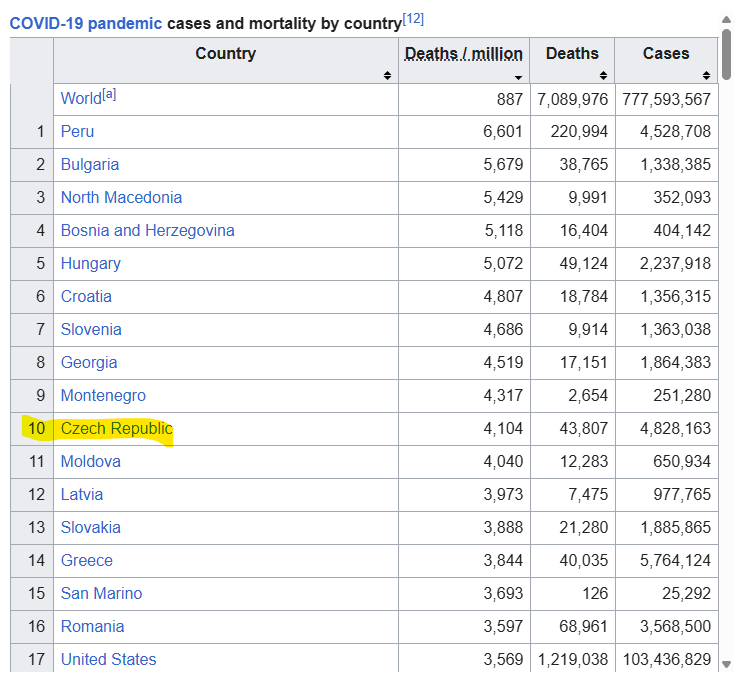This screenshot has height=692, width=740.
Task: Click rank number 10 cell
Action: 32,429
